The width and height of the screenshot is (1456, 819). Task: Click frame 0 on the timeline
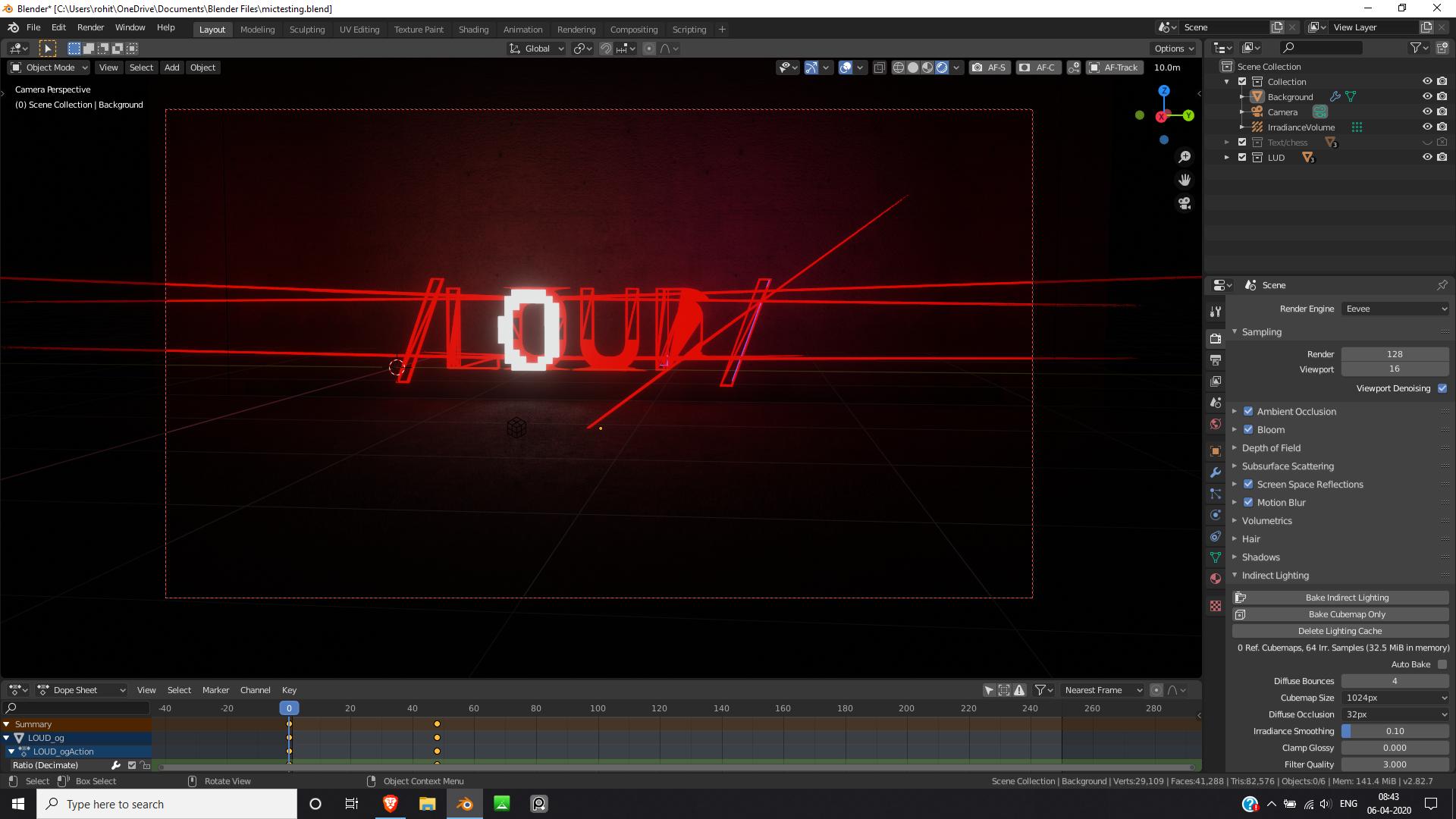point(289,708)
